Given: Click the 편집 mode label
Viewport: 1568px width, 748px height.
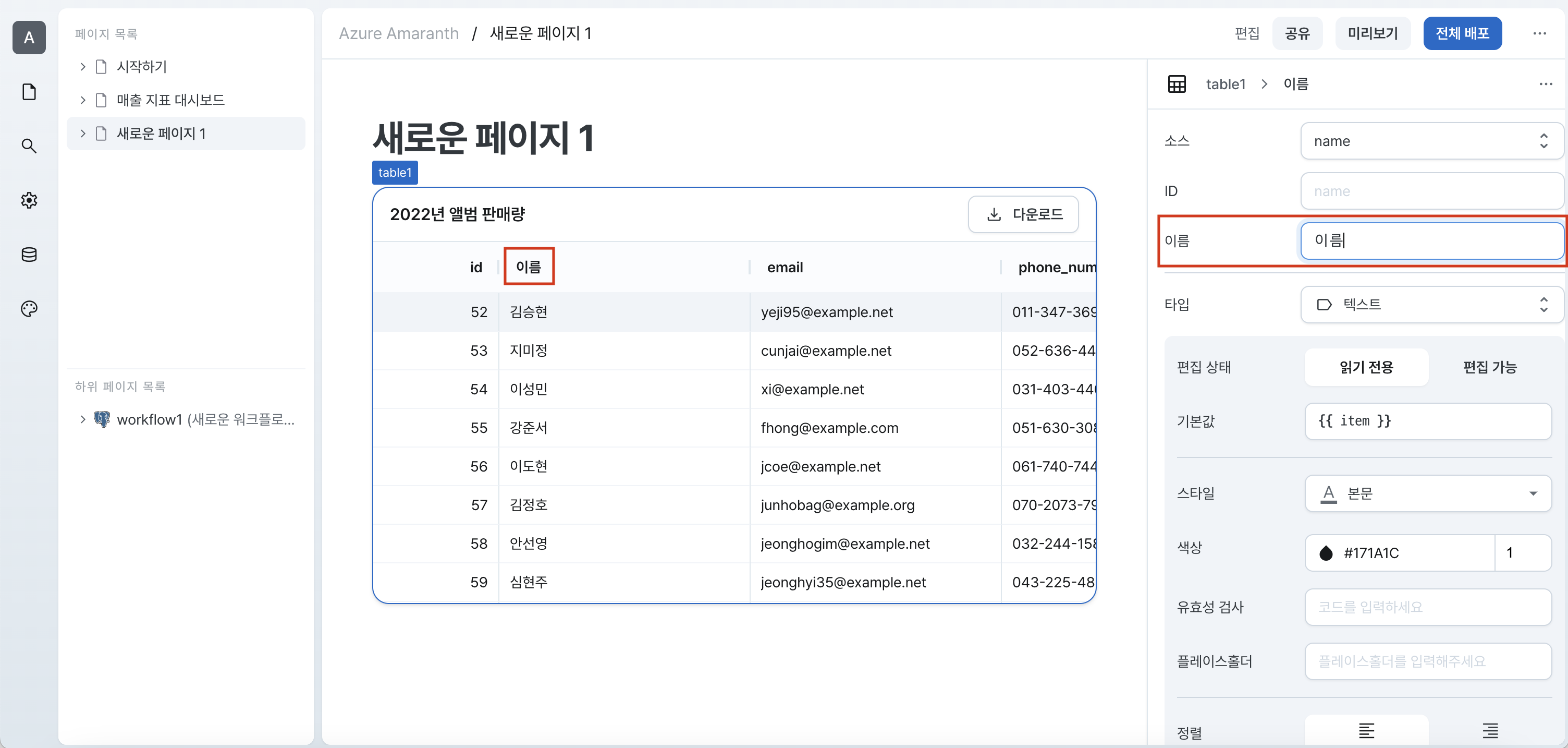Looking at the screenshot, I should 1246,33.
